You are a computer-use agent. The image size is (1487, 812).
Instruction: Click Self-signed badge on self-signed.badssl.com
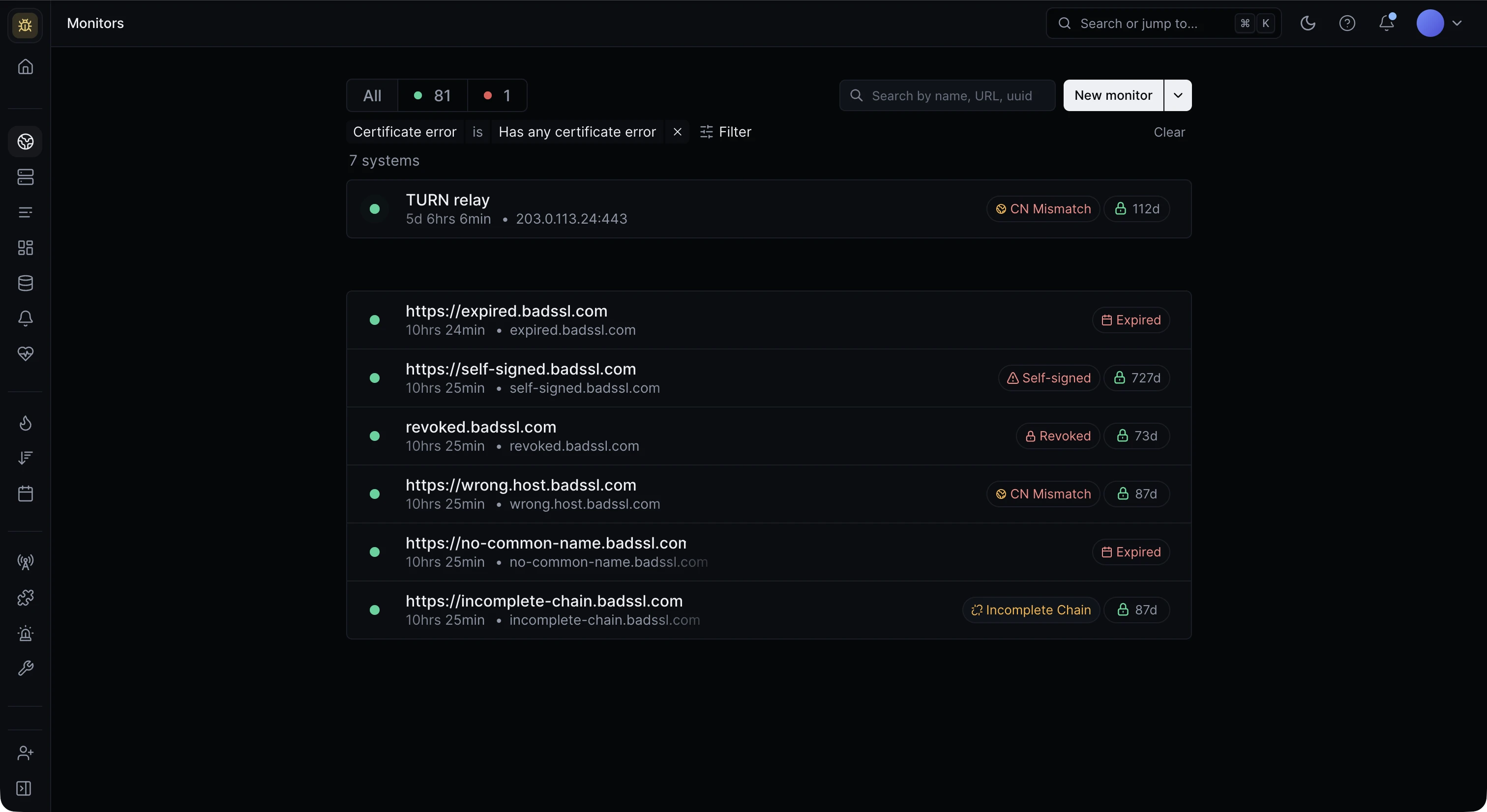[1049, 378]
